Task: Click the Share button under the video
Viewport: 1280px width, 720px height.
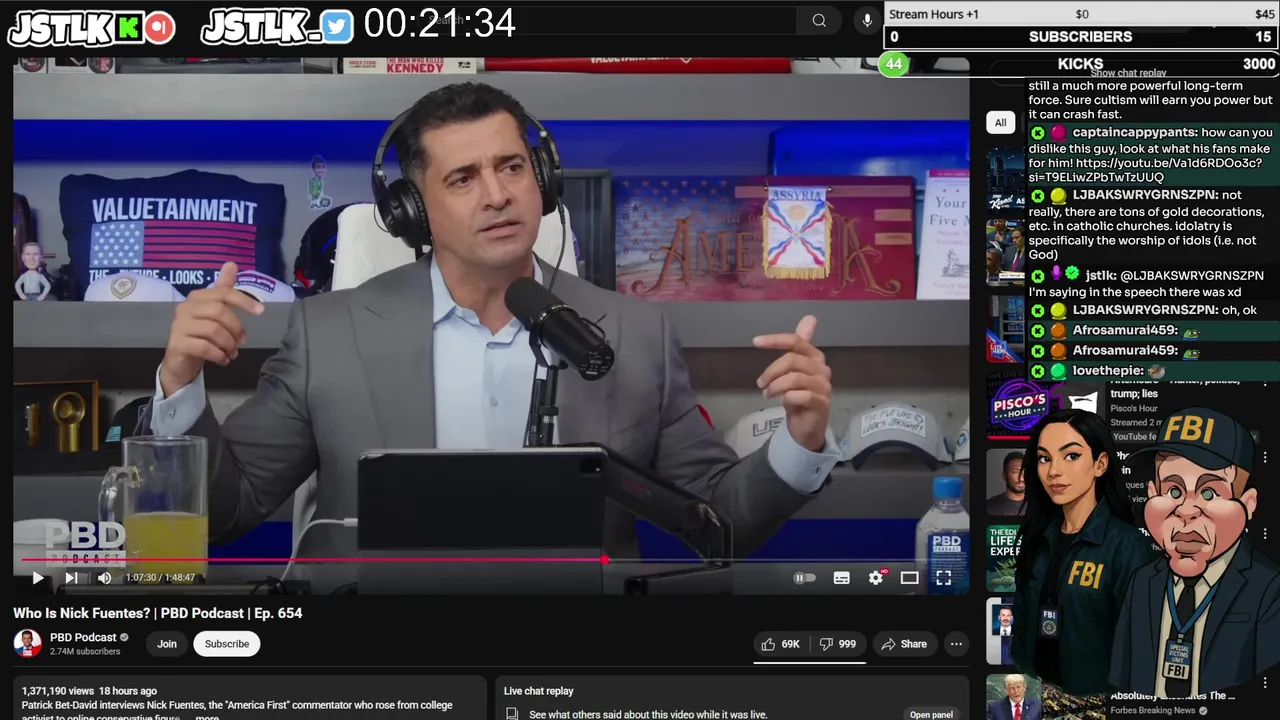Action: point(904,644)
